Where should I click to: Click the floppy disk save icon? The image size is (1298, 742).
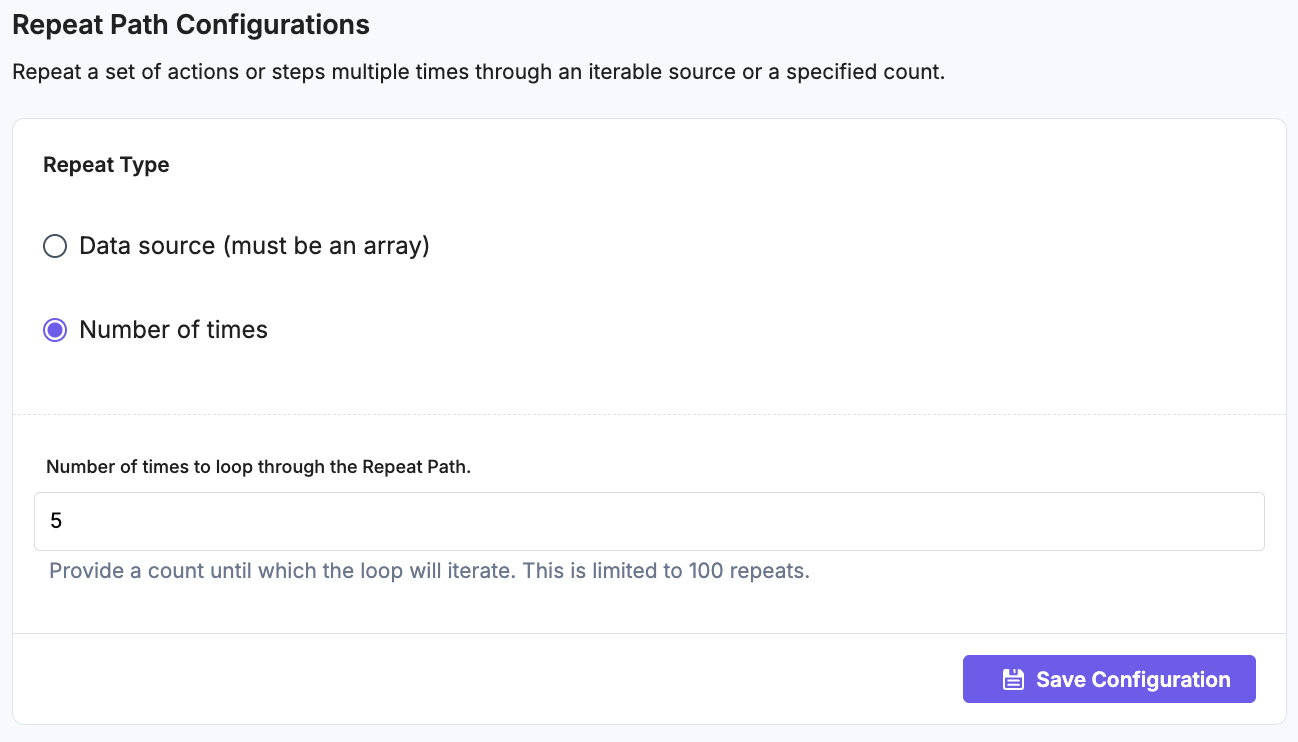point(1013,680)
